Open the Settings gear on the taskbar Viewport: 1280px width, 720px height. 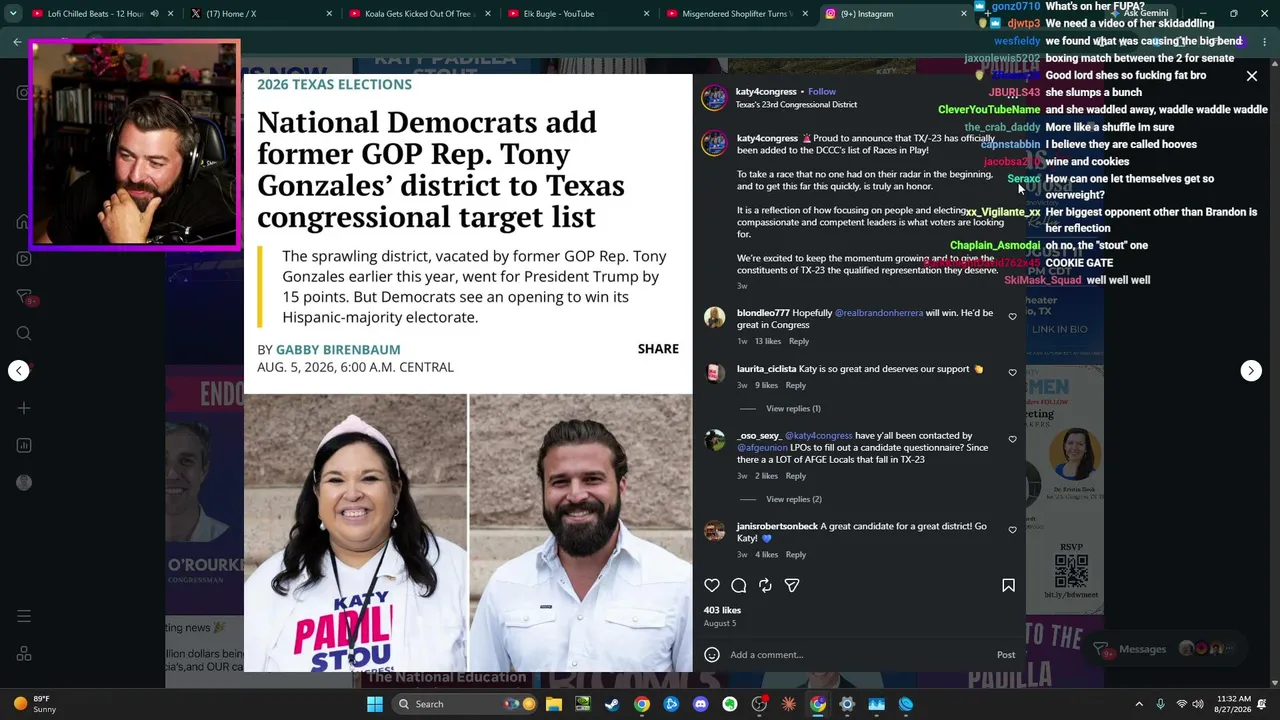pyautogui.click(x=847, y=704)
